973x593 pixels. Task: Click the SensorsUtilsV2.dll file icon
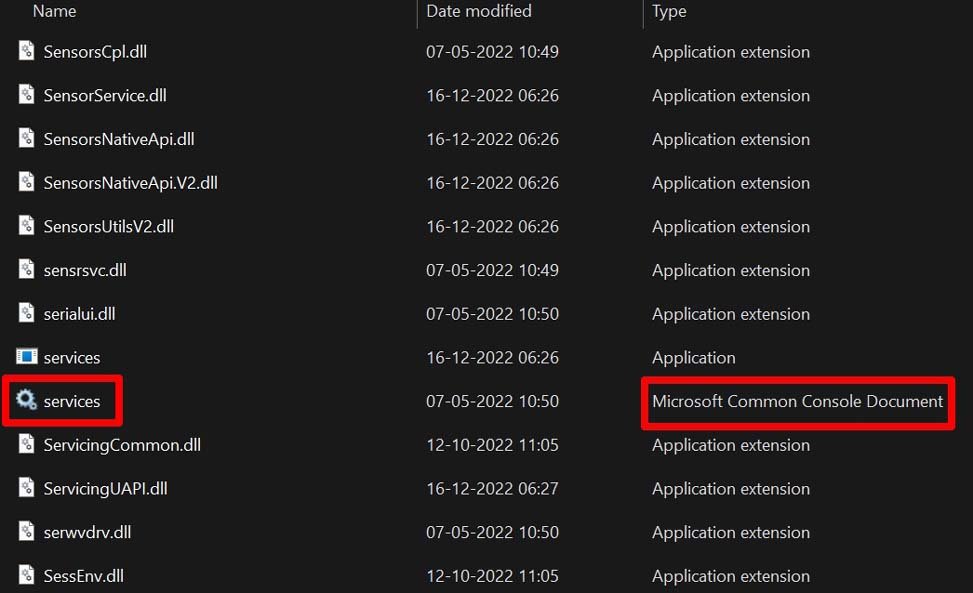[25, 226]
